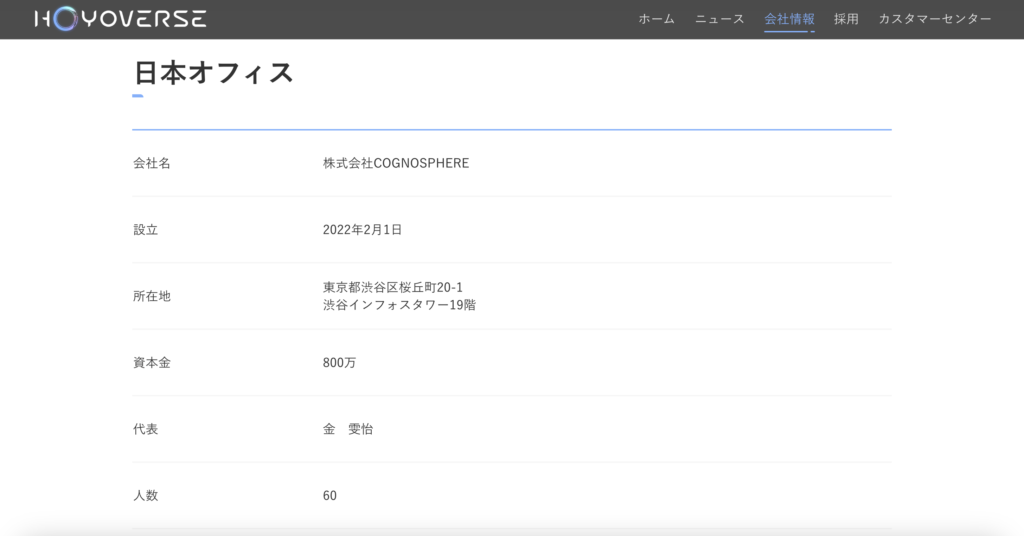This screenshot has width=1024, height=536.
Task: Click the founding date 2022年2月1日
Action: (362, 230)
